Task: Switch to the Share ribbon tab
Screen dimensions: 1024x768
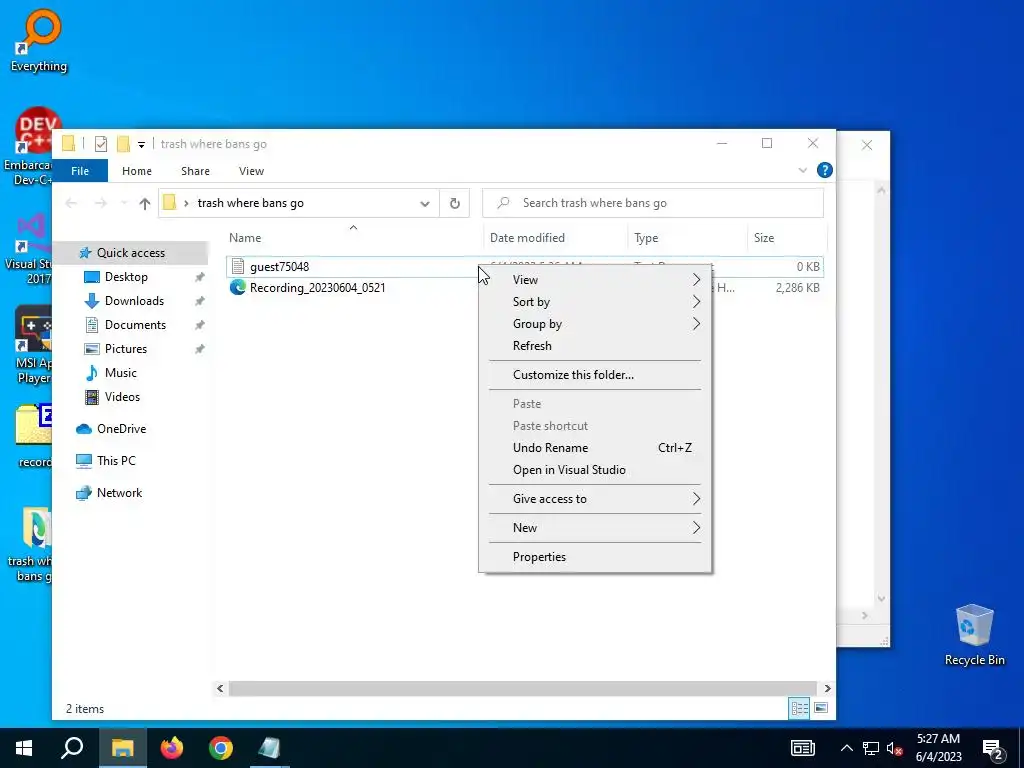Action: coord(195,171)
